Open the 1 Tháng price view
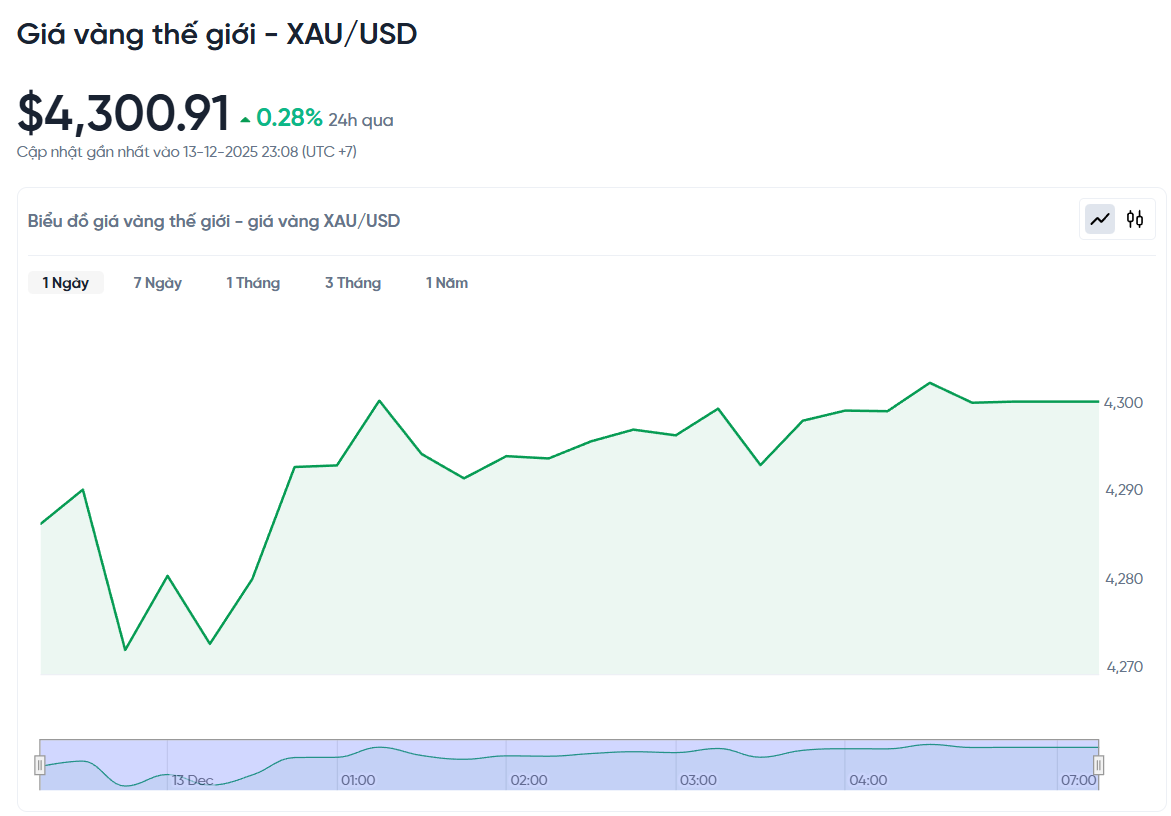 pyautogui.click(x=253, y=282)
